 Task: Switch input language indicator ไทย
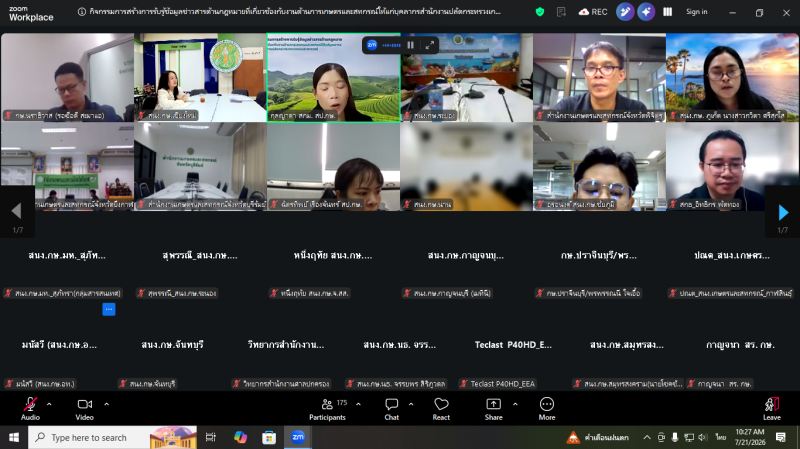click(720, 437)
